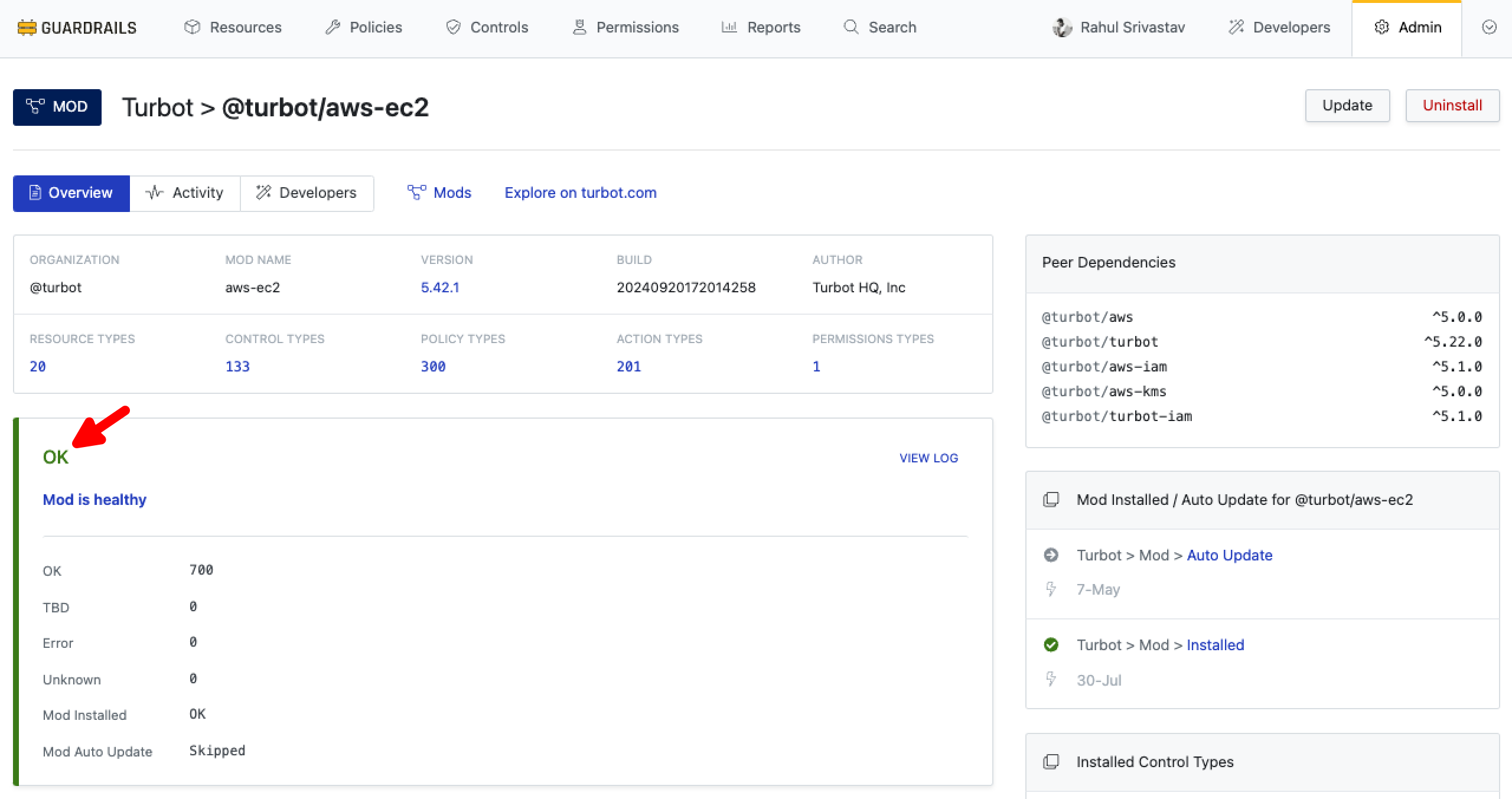Open Explore on turbot.com link
1512x799 pixels.
tap(580, 193)
